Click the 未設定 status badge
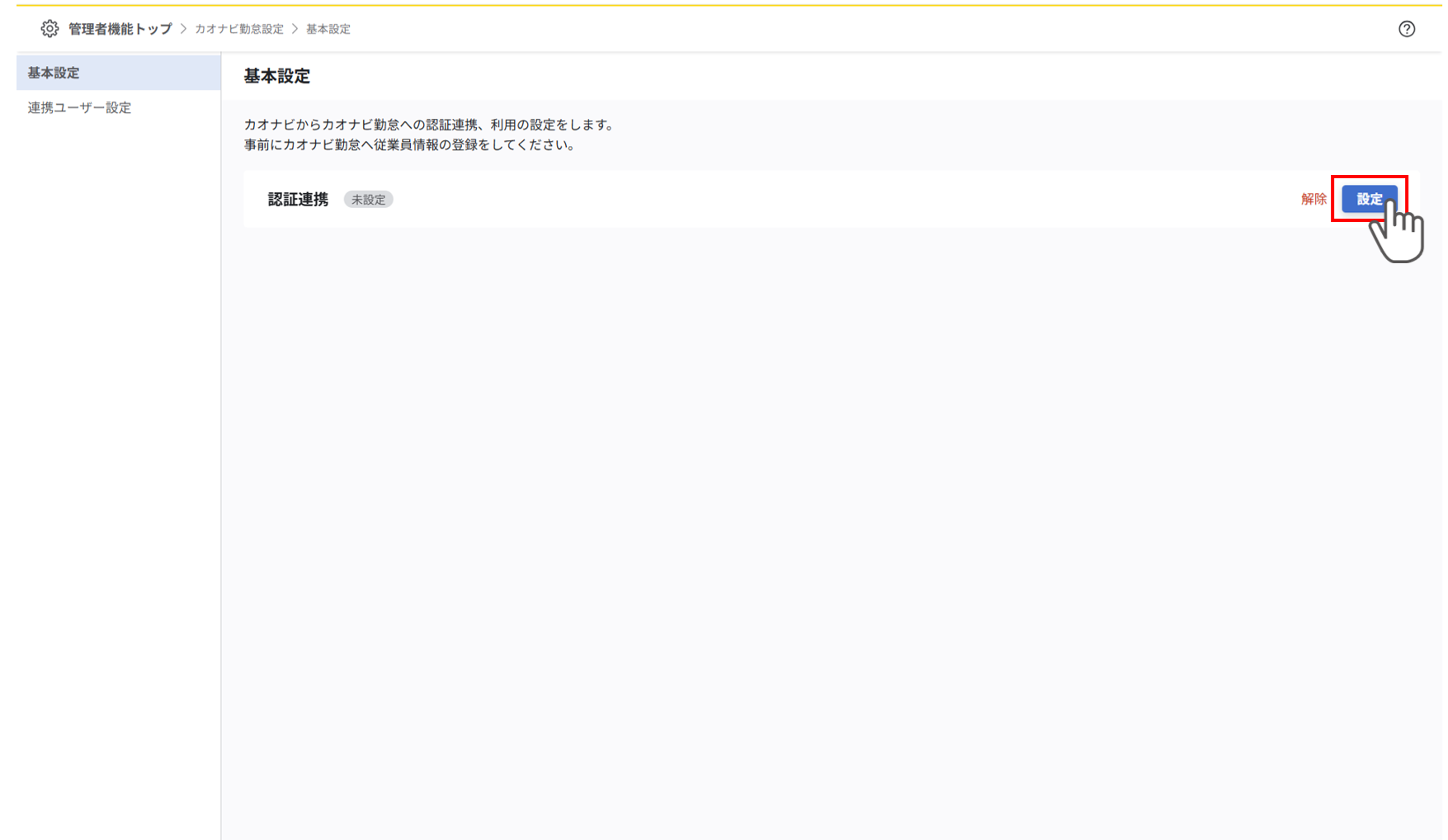The height and width of the screenshot is (840, 1448). click(x=368, y=199)
